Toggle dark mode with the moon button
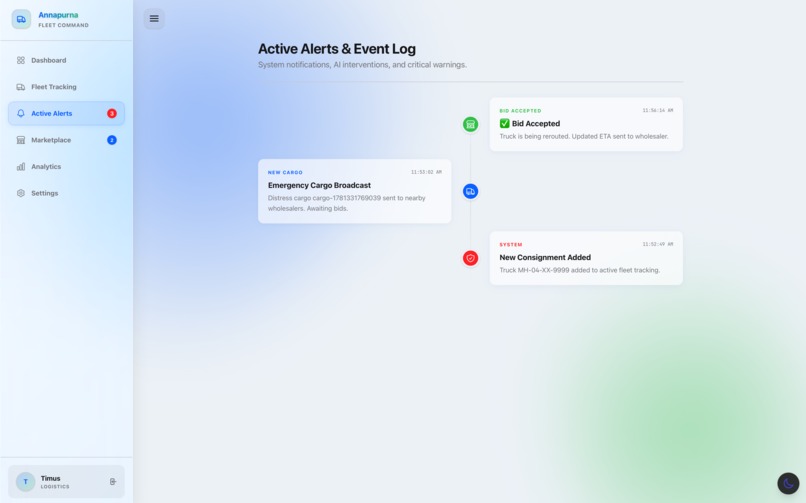The height and width of the screenshot is (503, 806). coord(788,483)
